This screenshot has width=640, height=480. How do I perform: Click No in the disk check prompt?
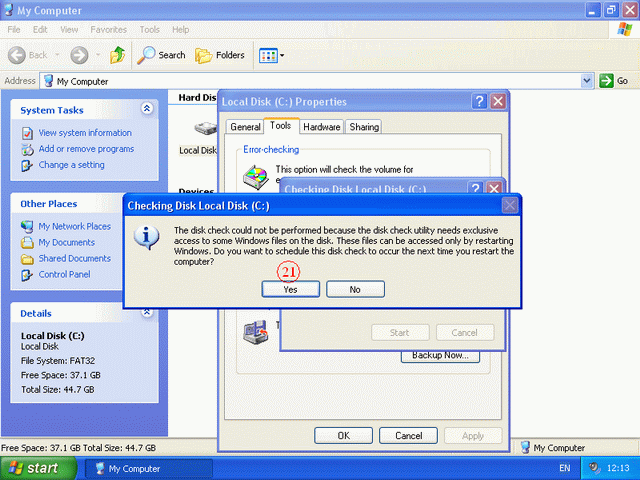(x=355, y=289)
